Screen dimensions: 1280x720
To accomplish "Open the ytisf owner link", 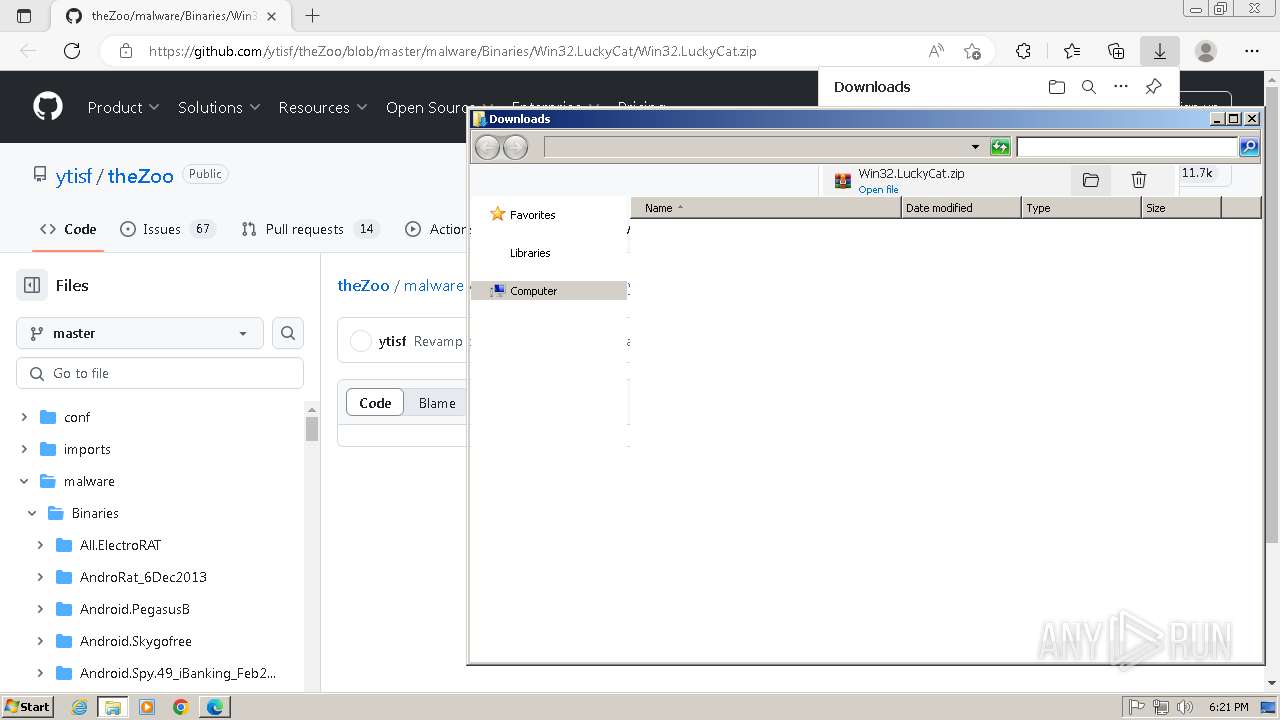I will [74, 176].
